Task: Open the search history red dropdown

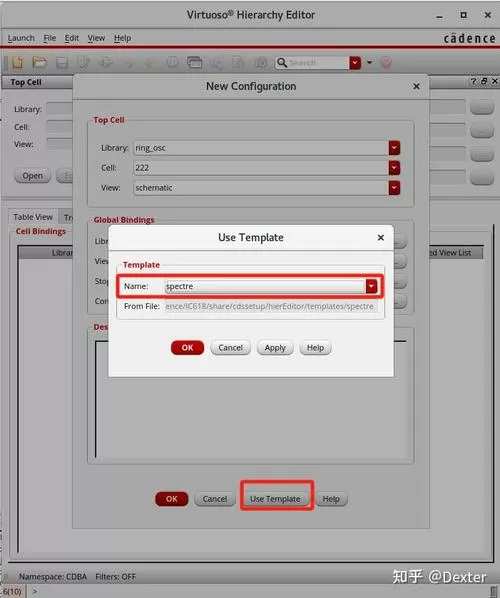Action: tap(355, 63)
